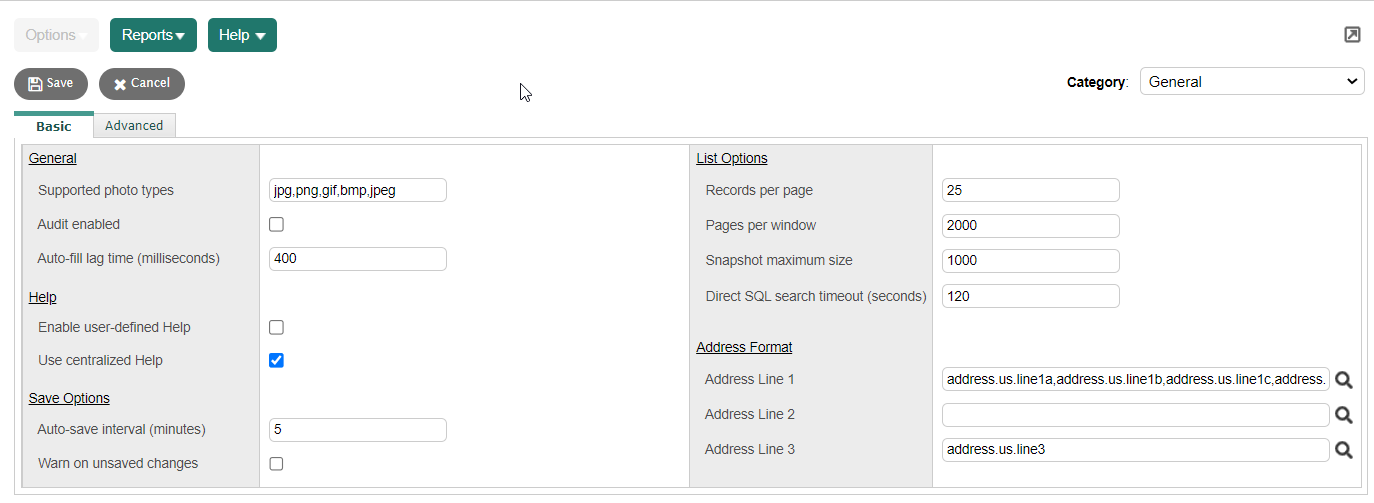Click the Address Line 1 search magnifier icon
The height and width of the screenshot is (503, 1374).
tap(1344, 380)
